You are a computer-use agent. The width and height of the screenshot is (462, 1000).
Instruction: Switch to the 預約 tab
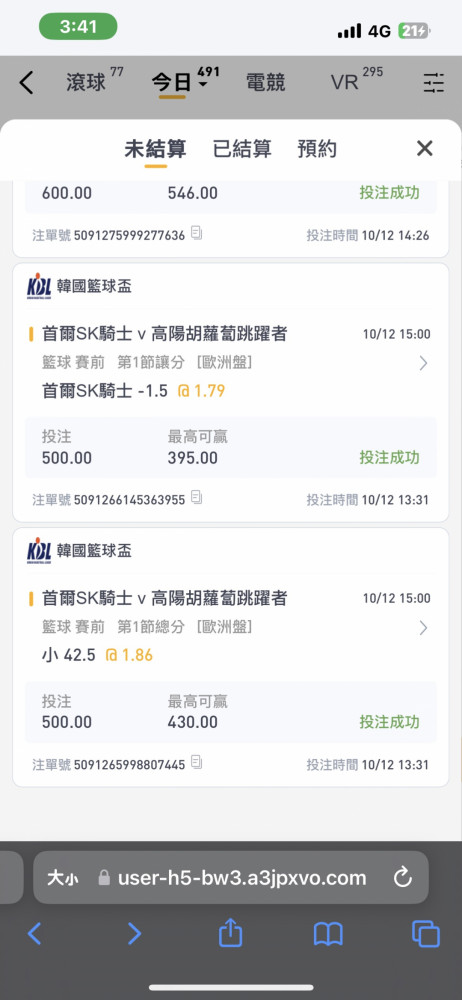[x=317, y=149]
